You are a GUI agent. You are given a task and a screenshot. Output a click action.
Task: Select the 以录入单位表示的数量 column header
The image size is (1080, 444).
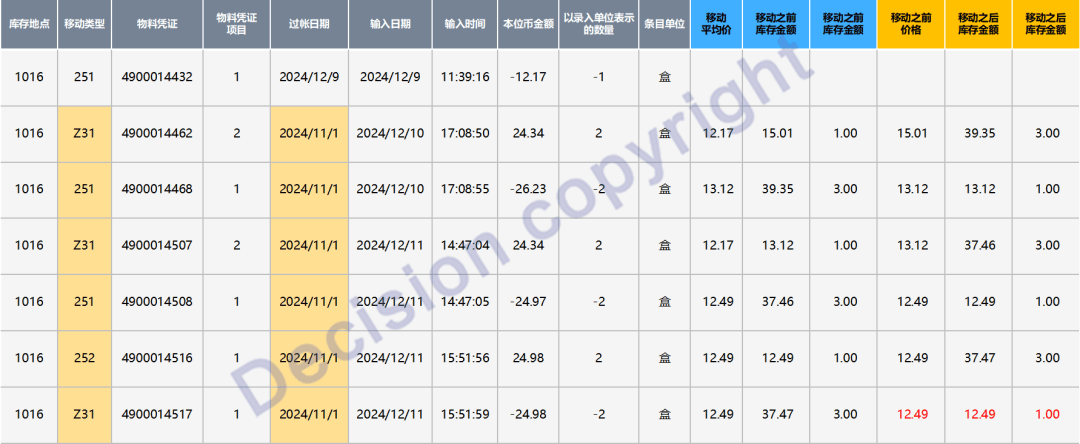597,23
